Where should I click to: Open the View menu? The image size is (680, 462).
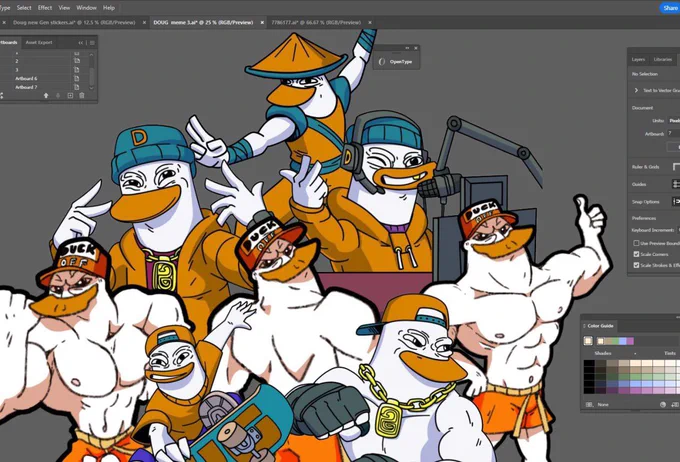click(64, 8)
